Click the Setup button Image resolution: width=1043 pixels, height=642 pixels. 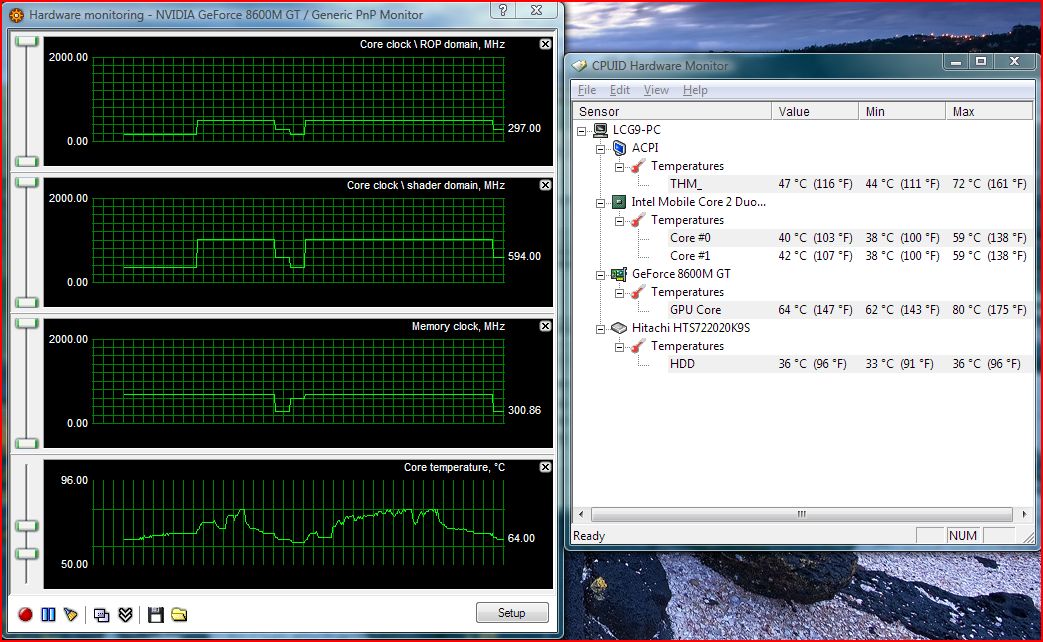[512, 613]
